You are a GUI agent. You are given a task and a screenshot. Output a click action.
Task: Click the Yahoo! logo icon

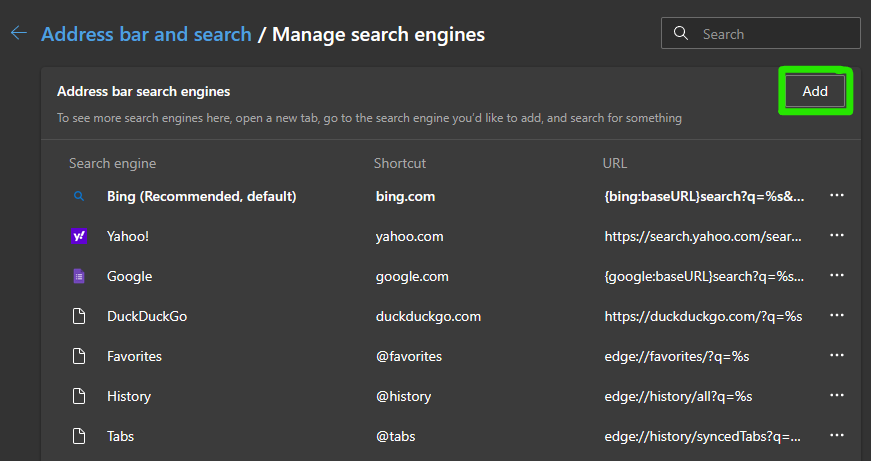pos(79,236)
